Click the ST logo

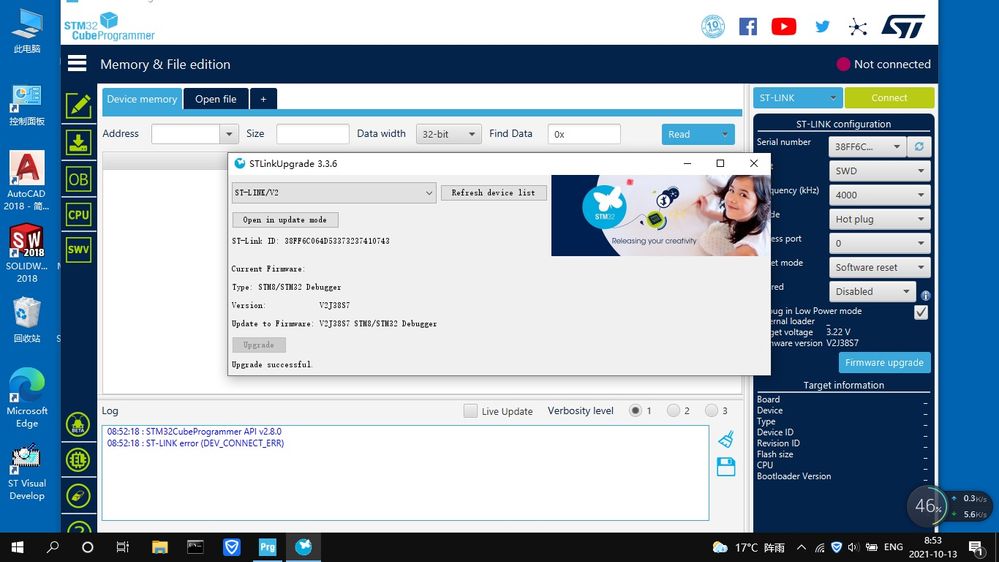tap(903, 26)
